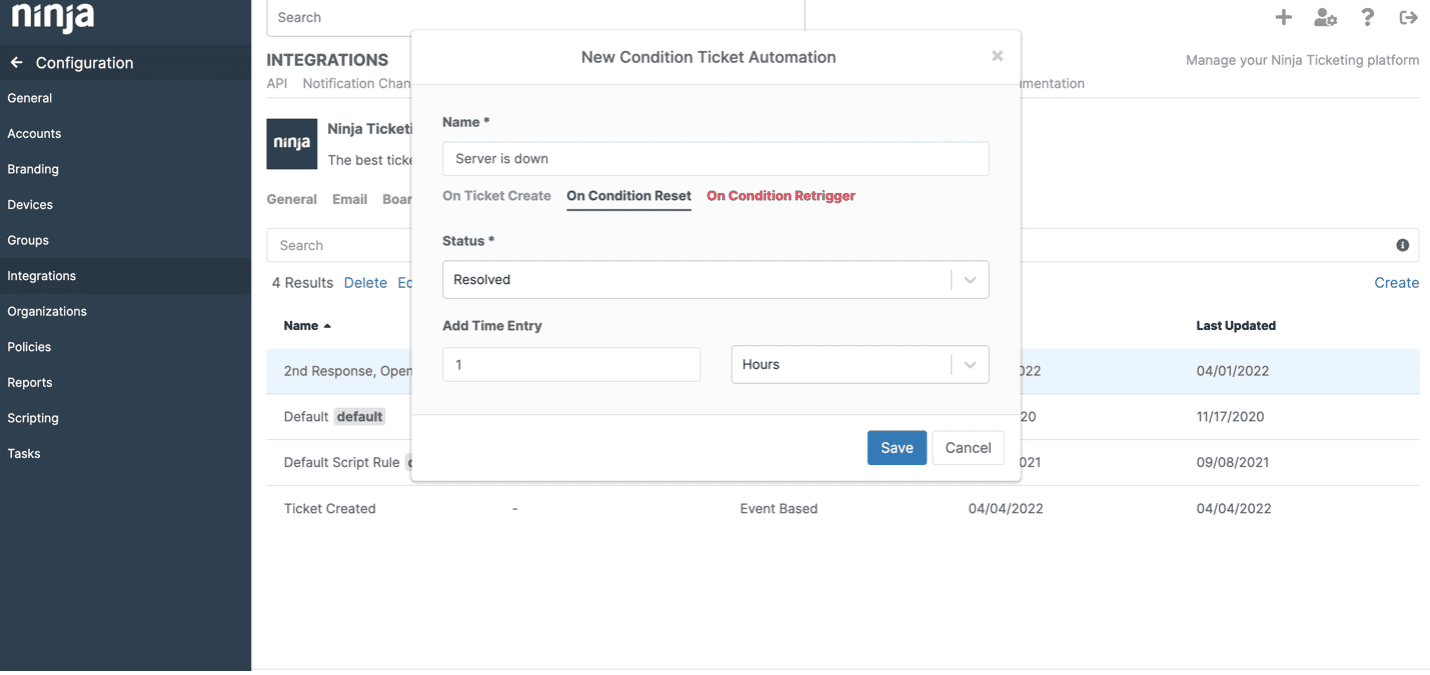Save the new ticket automation

click(896, 448)
